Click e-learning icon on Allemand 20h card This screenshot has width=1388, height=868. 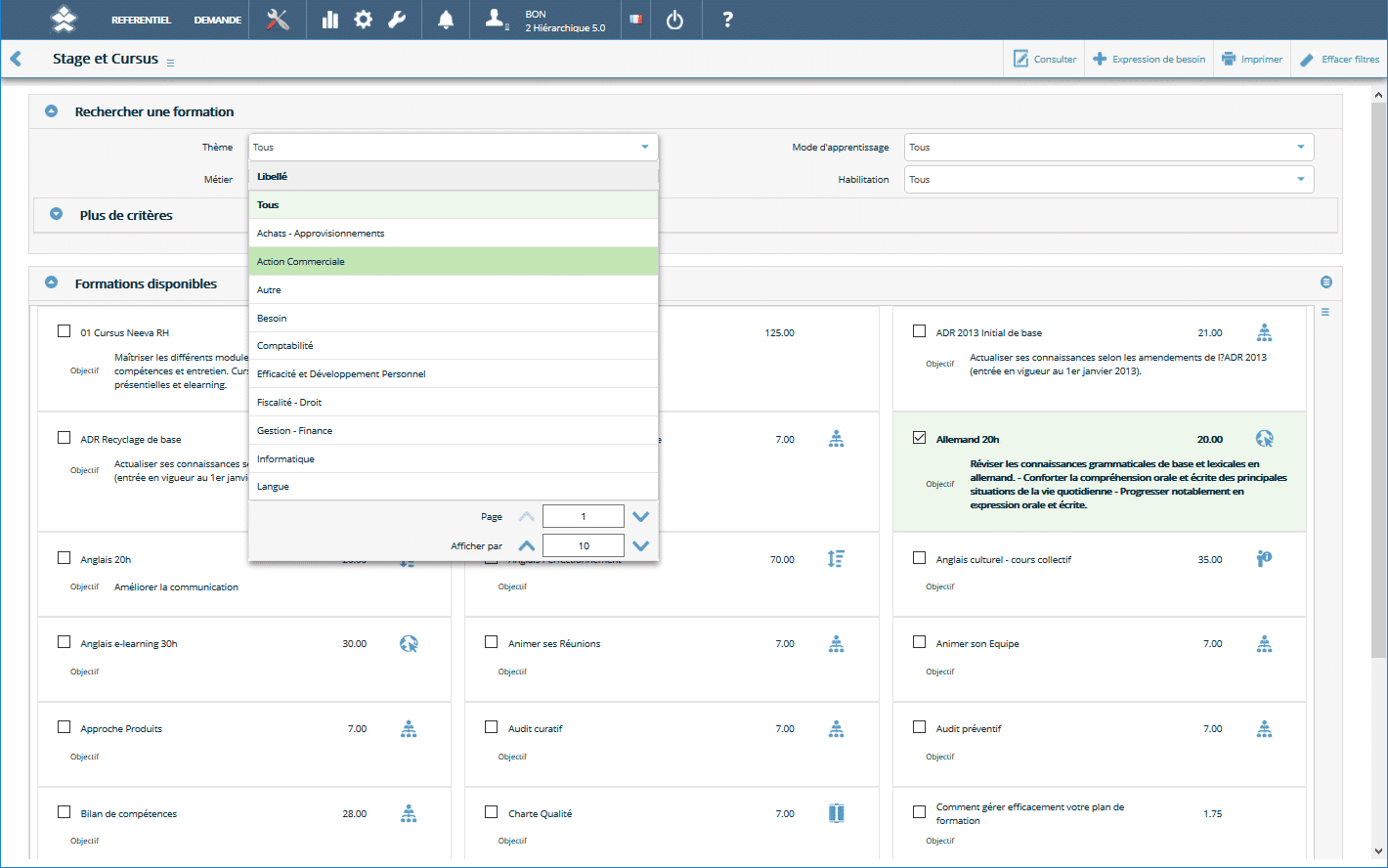pyautogui.click(x=1264, y=439)
